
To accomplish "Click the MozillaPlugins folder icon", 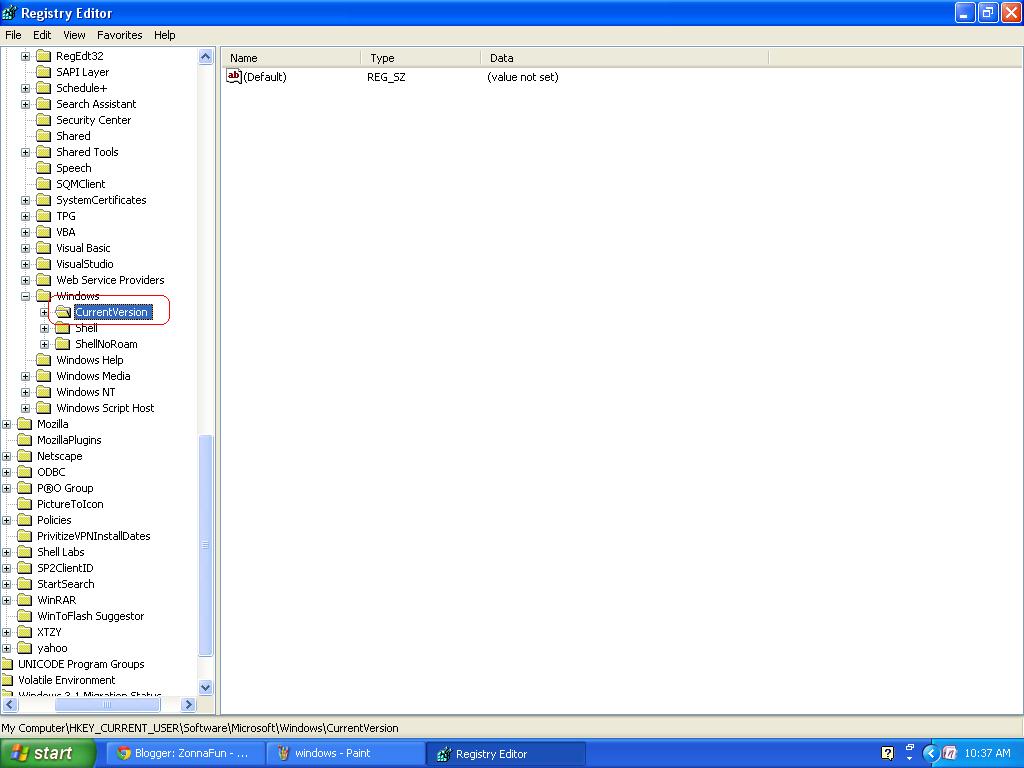I will [25, 440].
